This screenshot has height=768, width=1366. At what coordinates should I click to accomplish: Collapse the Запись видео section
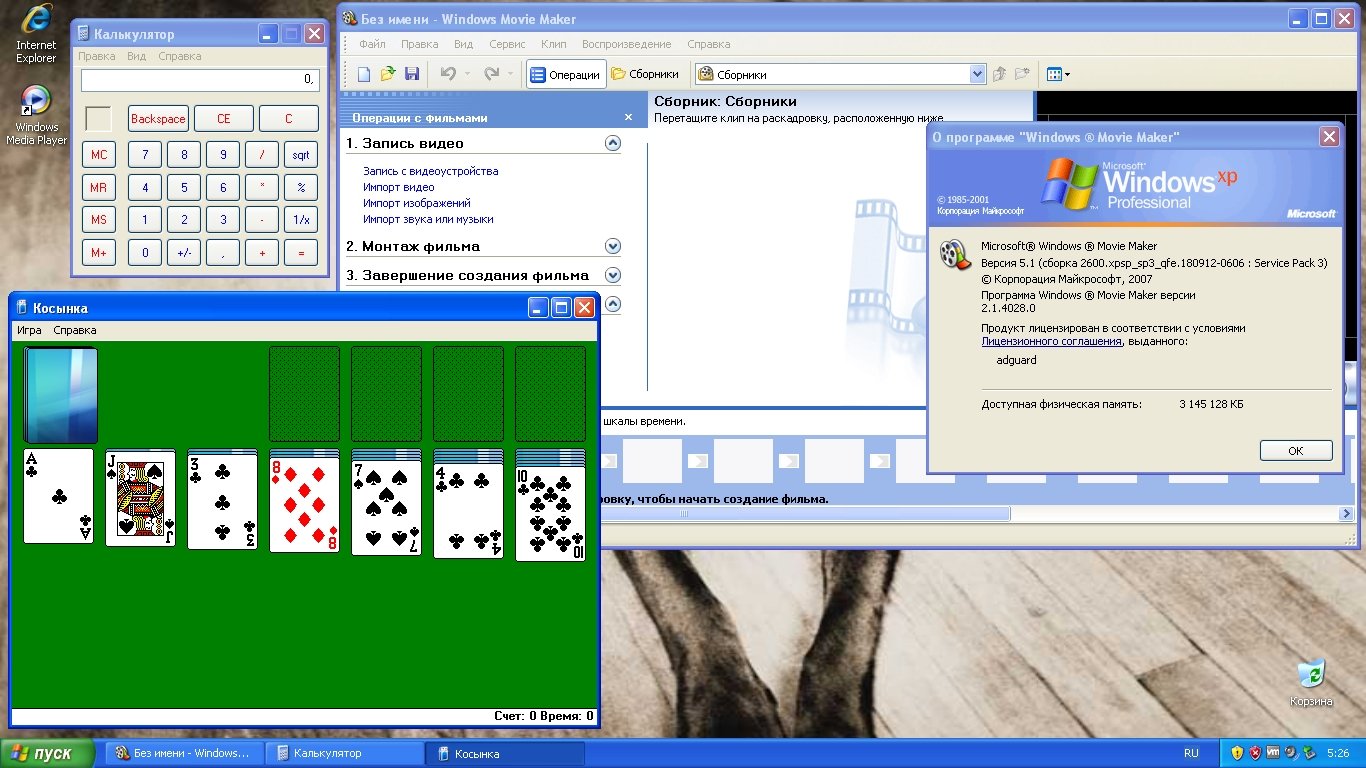[x=613, y=143]
